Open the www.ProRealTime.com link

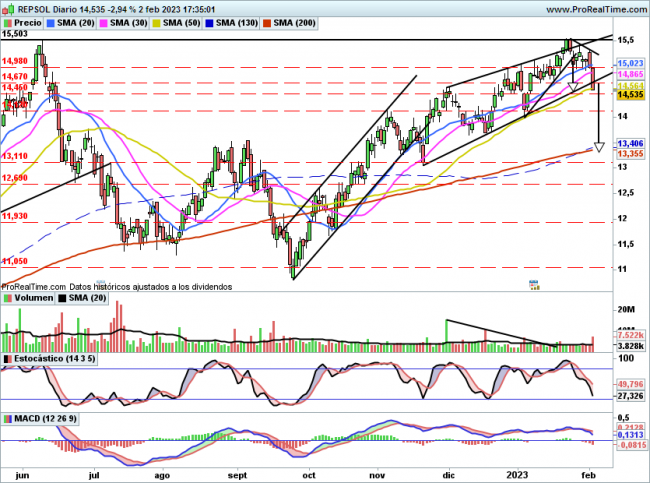[582, 8]
